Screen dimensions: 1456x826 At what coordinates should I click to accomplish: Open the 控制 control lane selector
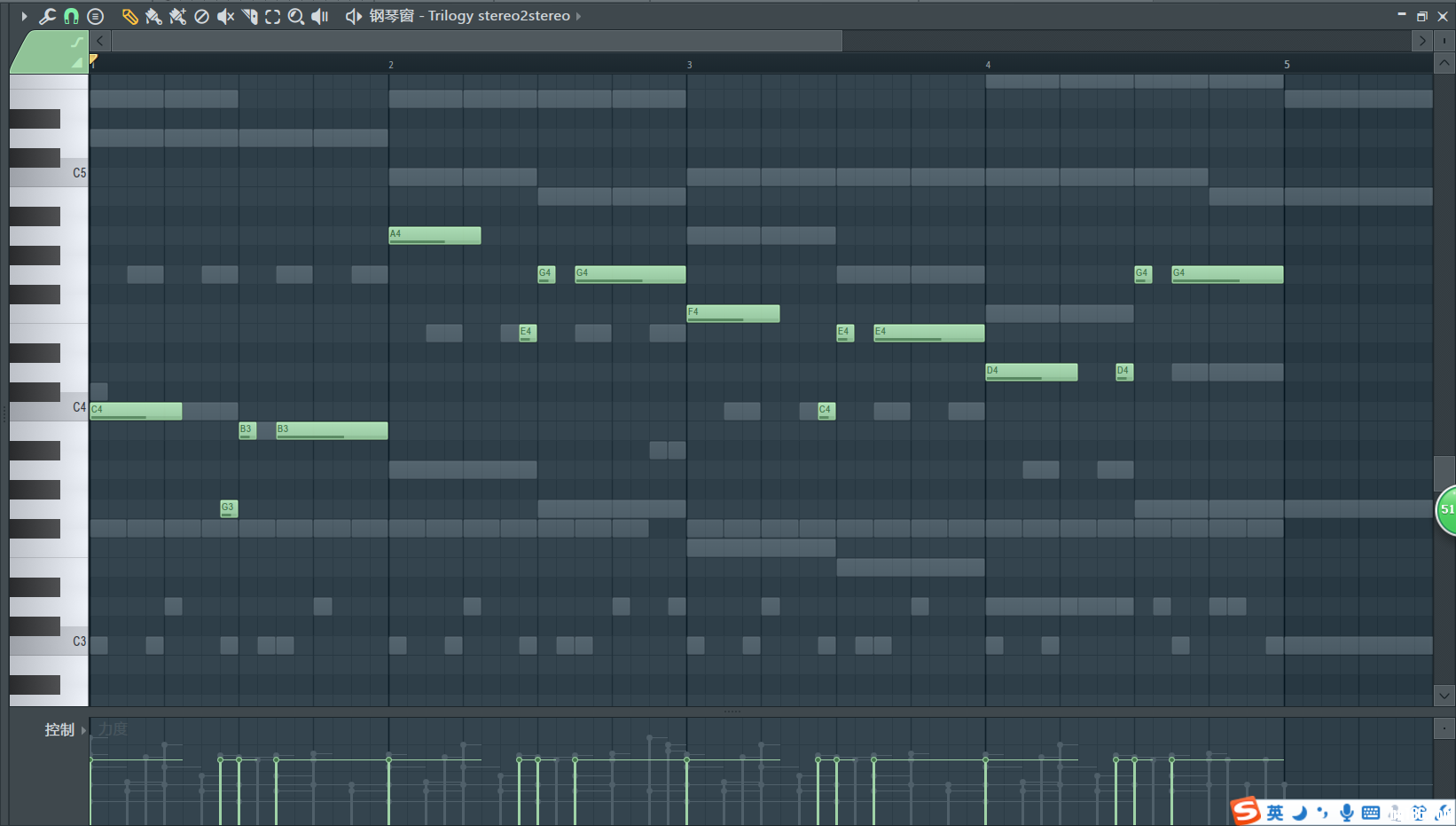(x=66, y=729)
